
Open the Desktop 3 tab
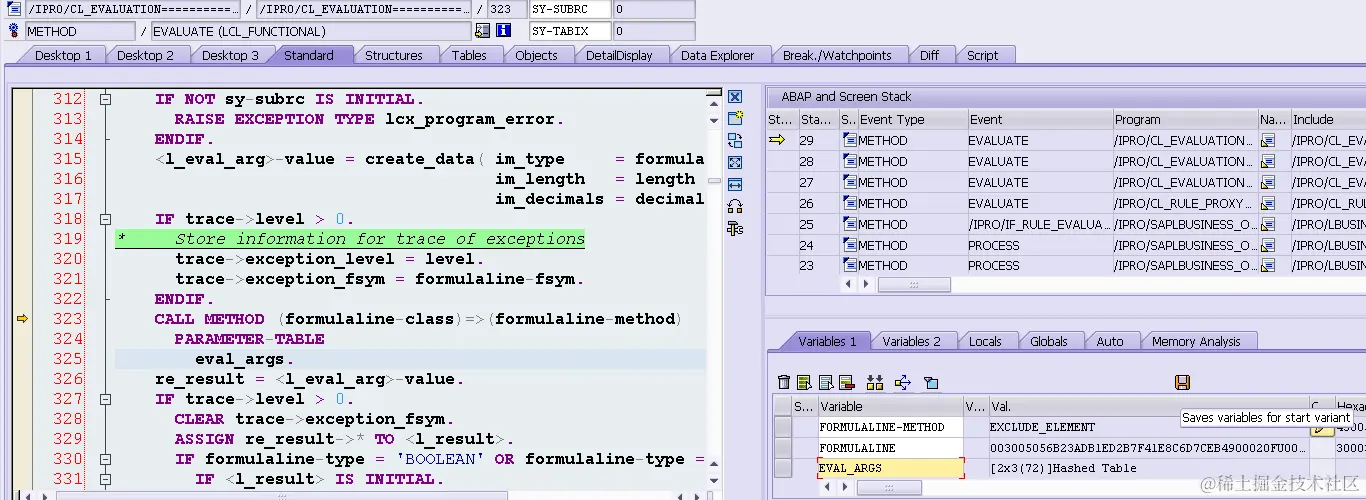230,55
